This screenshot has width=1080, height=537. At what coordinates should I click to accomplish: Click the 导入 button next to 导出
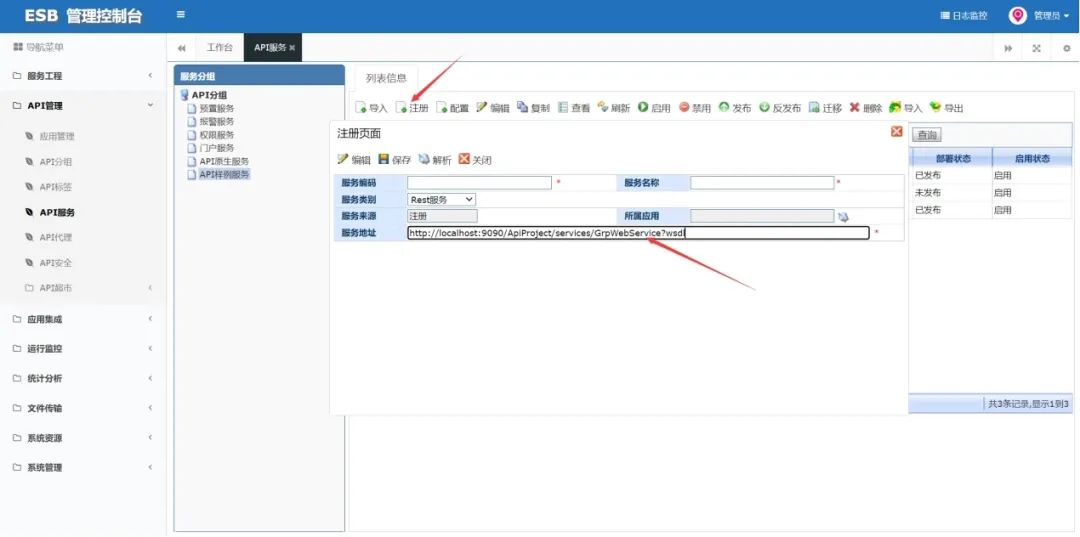click(906, 108)
